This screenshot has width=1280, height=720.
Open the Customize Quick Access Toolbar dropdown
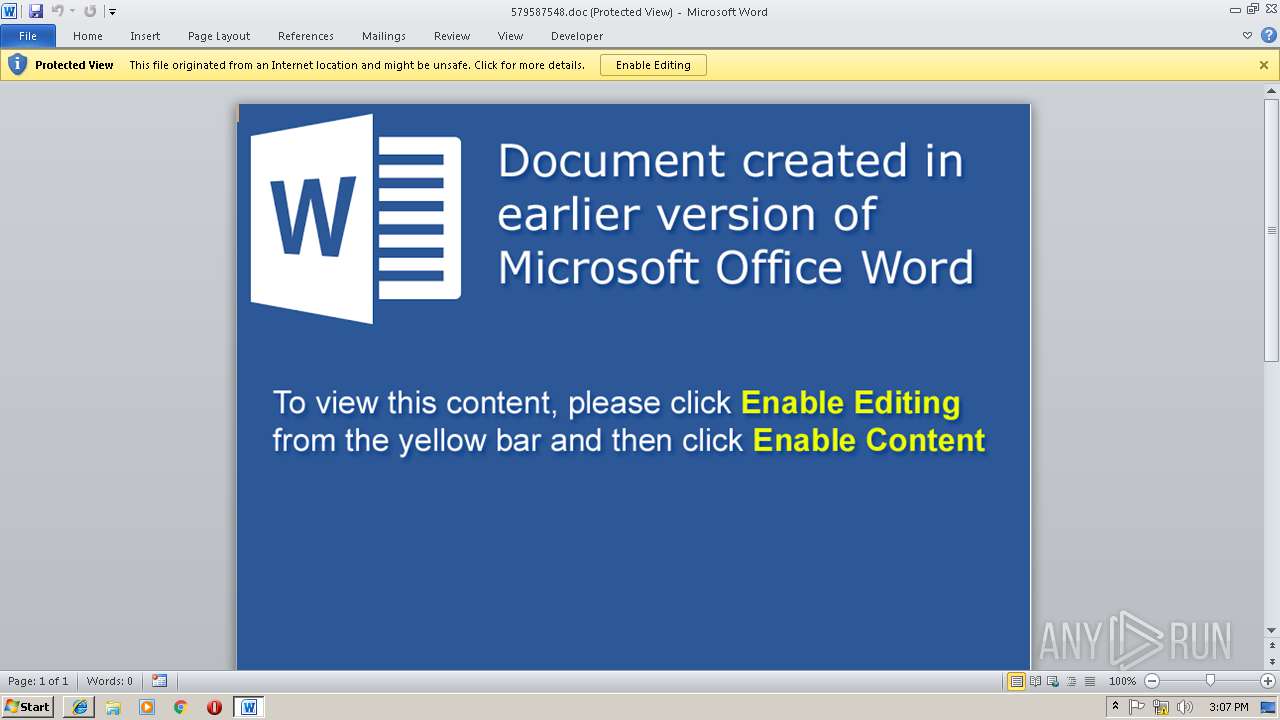pyautogui.click(x=112, y=12)
